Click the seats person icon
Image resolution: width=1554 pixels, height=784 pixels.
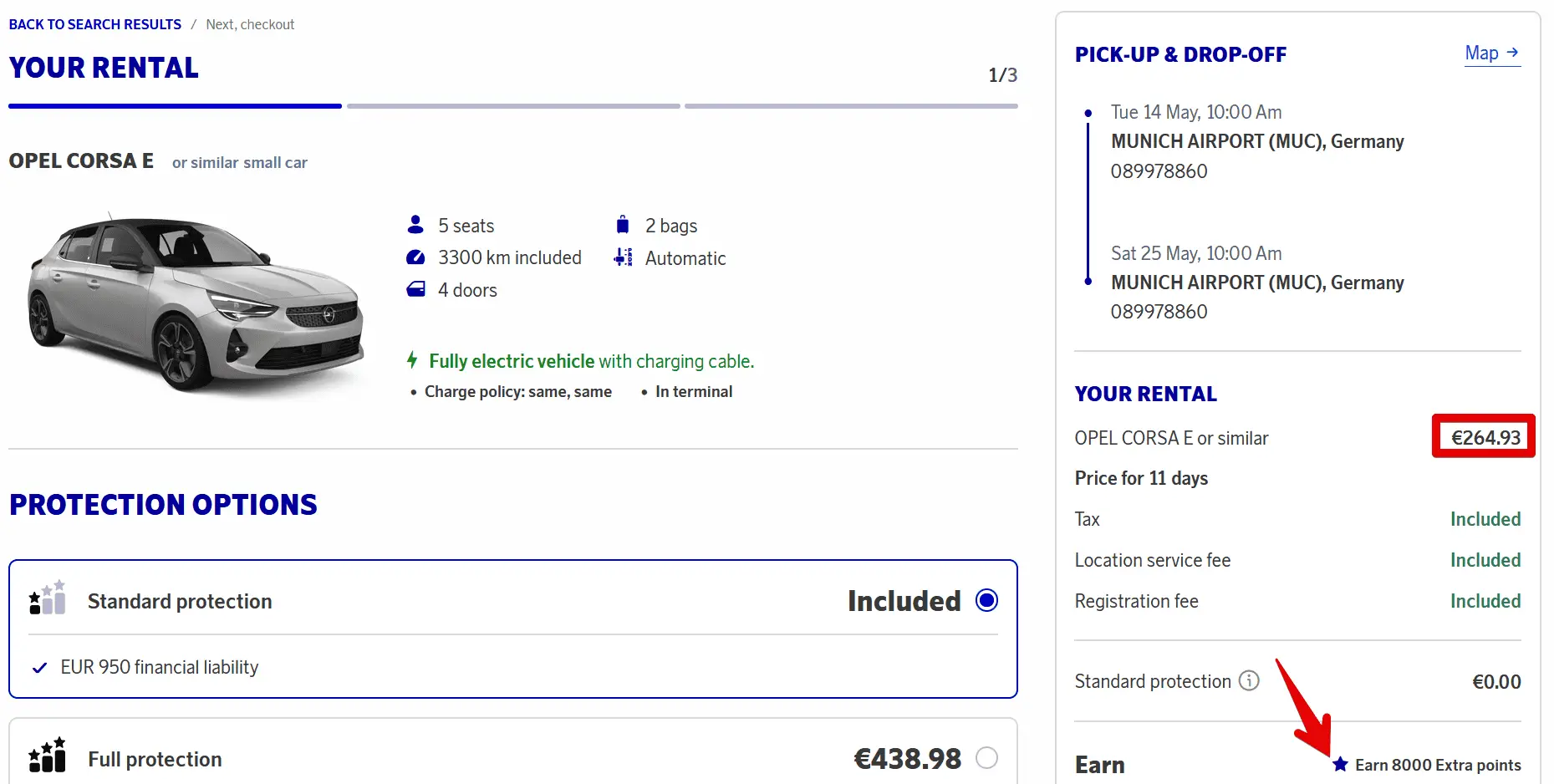[x=415, y=225]
